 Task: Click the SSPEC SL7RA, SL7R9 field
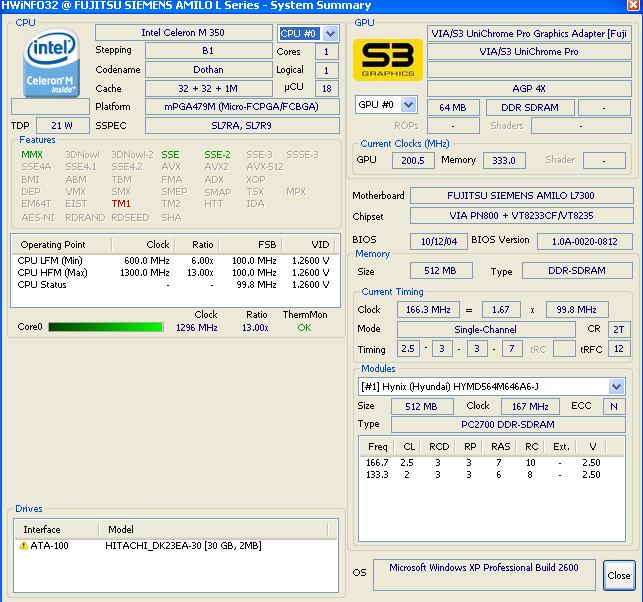(x=242, y=125)
